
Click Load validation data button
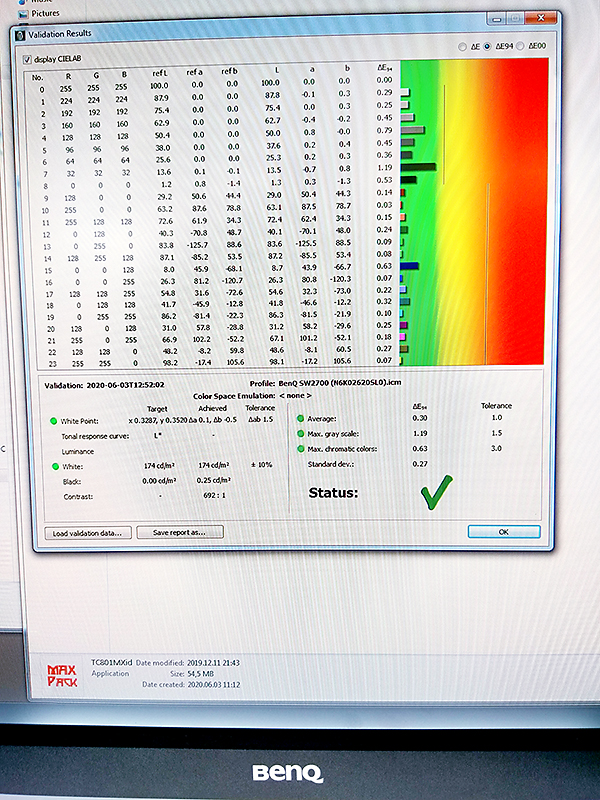88,533
